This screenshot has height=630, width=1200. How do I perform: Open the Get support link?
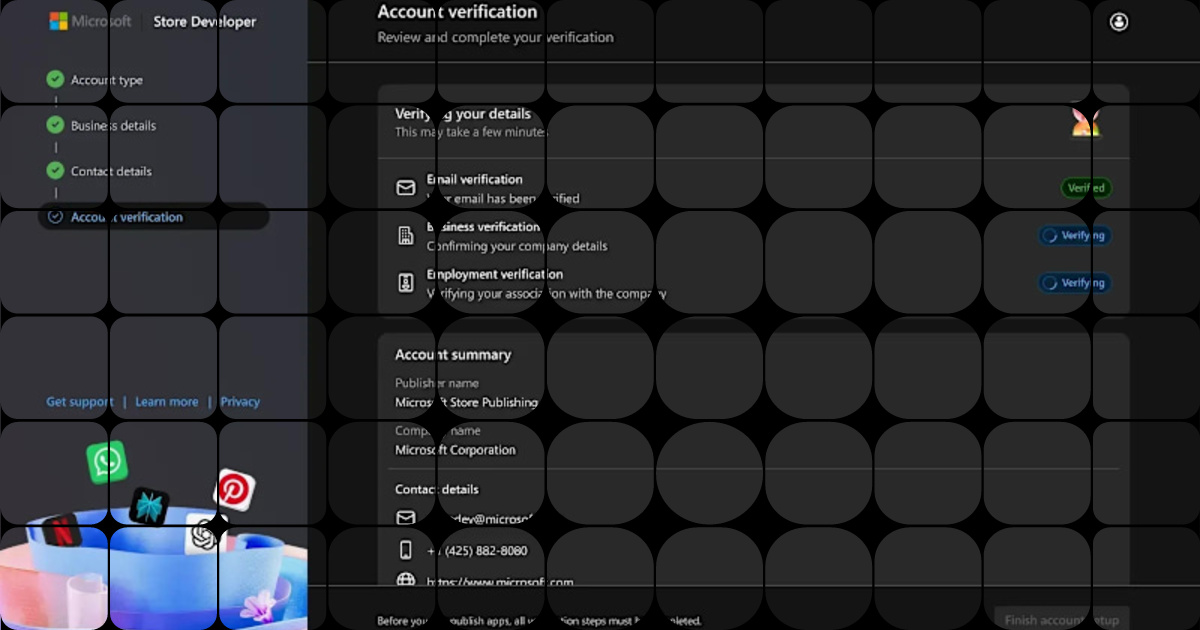(80, 402)
